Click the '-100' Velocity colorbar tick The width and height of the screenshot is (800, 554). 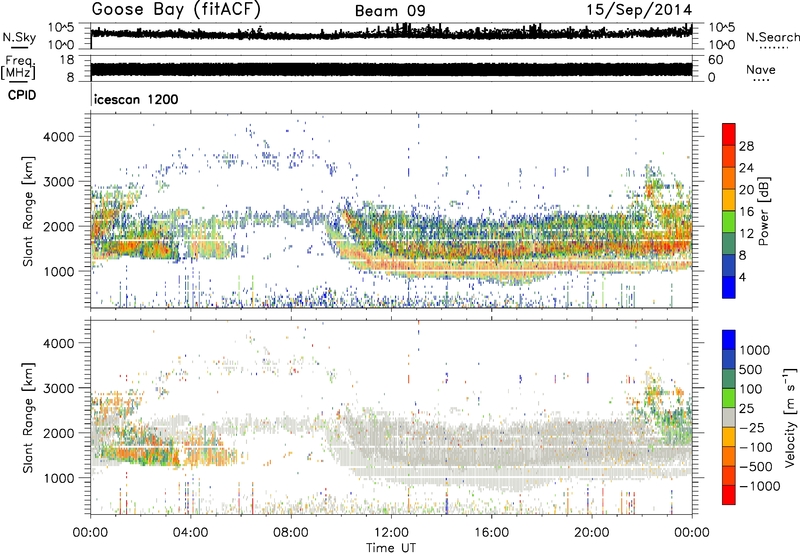click(x=756, y=447)
